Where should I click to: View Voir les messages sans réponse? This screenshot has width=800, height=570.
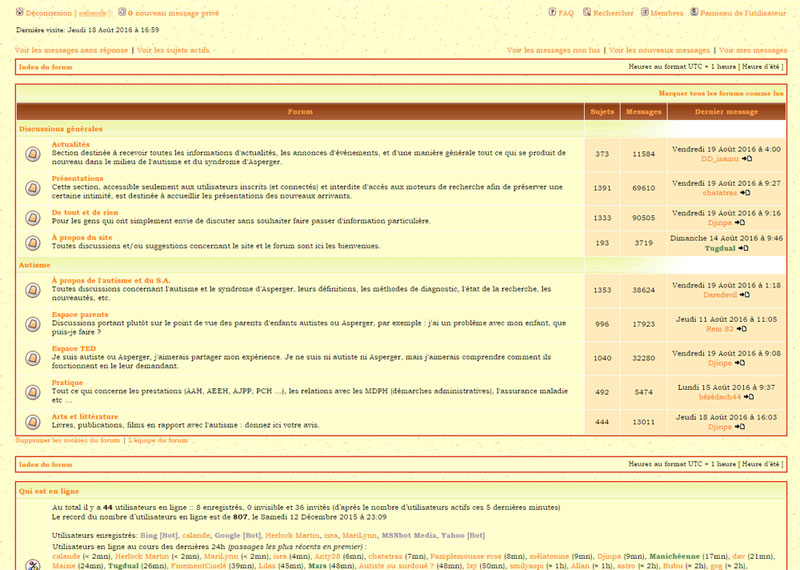(x=71, y=50)
